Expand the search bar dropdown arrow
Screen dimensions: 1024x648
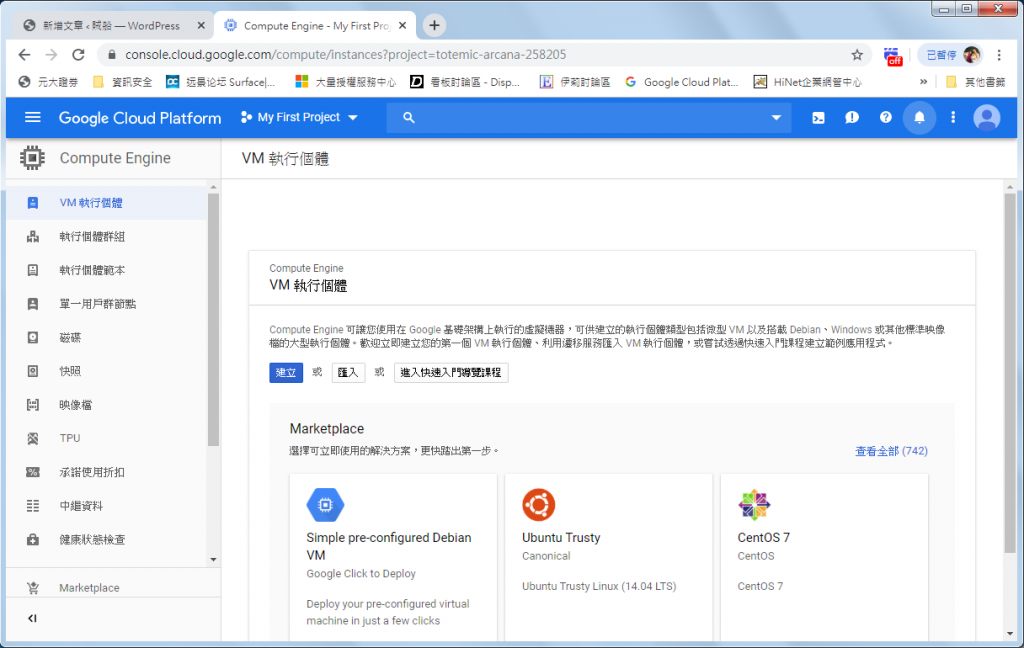(776, 118)
